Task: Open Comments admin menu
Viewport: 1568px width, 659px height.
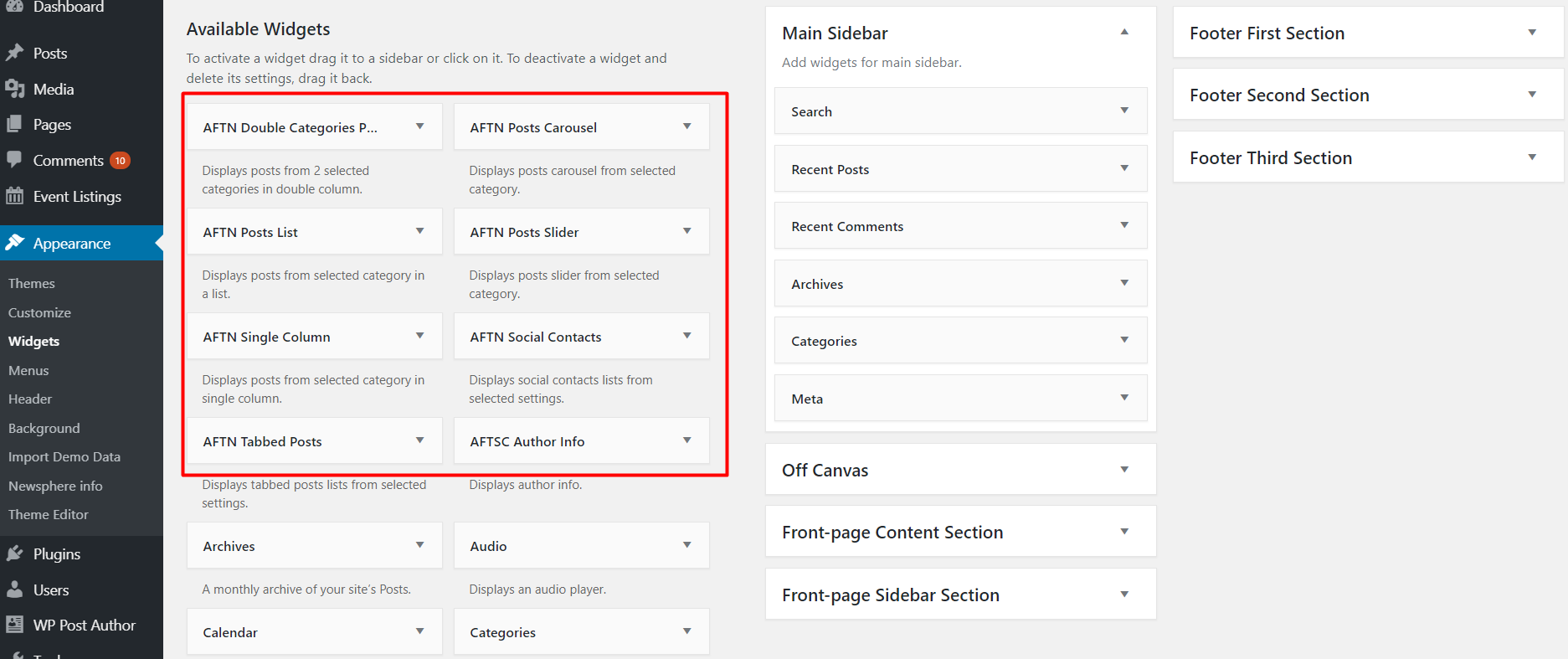Action: [x=69, y=160]
